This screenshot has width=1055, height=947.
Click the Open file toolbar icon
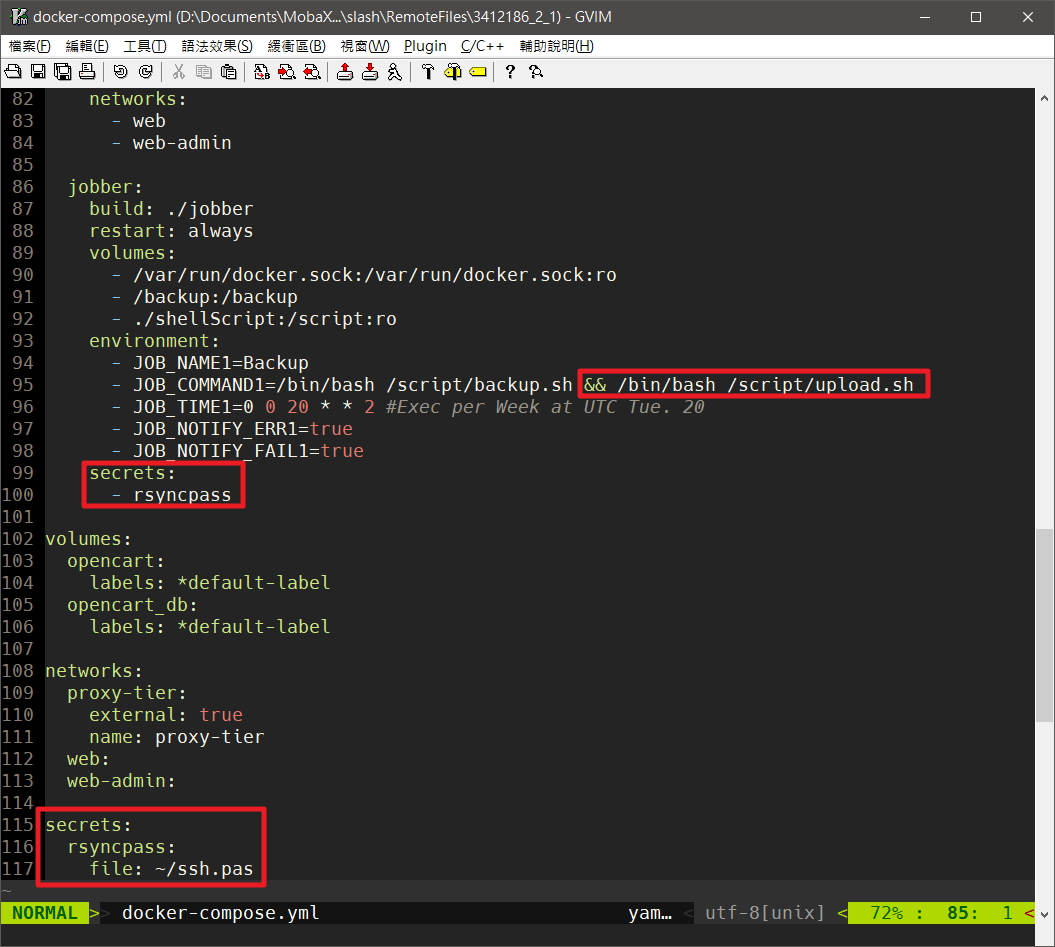[x=14, y=71]
